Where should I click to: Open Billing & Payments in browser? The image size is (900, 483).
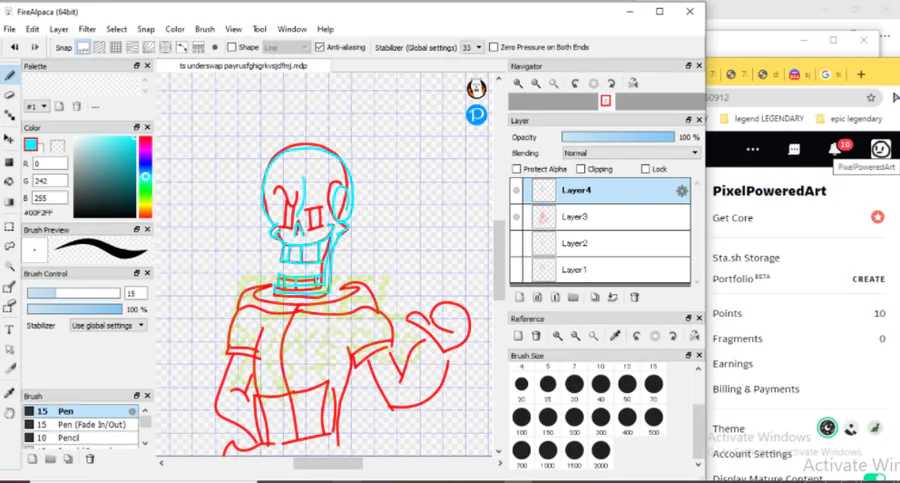[756, 389]
